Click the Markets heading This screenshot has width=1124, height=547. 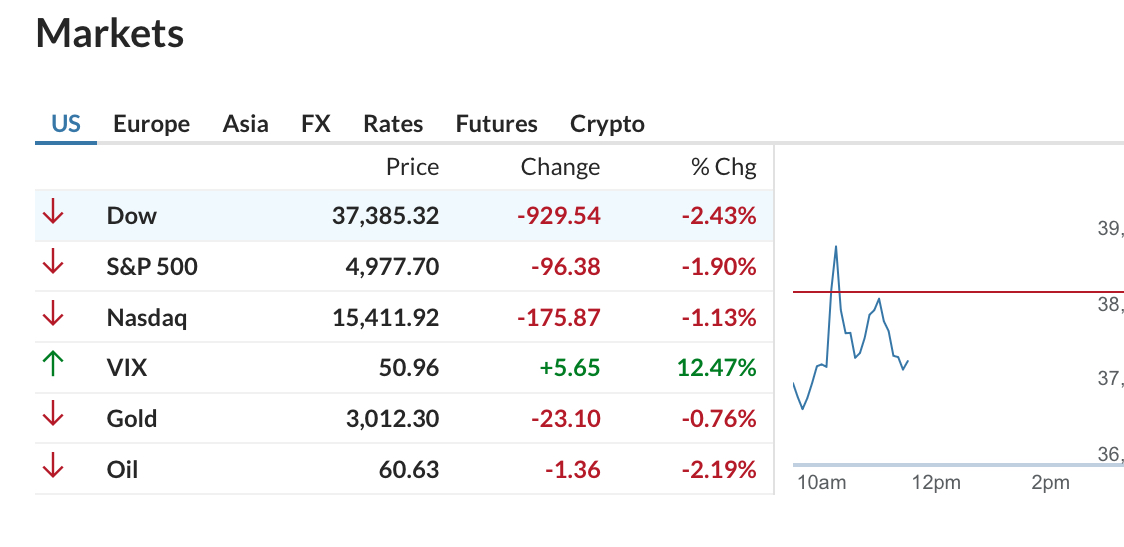coord(110,32)
